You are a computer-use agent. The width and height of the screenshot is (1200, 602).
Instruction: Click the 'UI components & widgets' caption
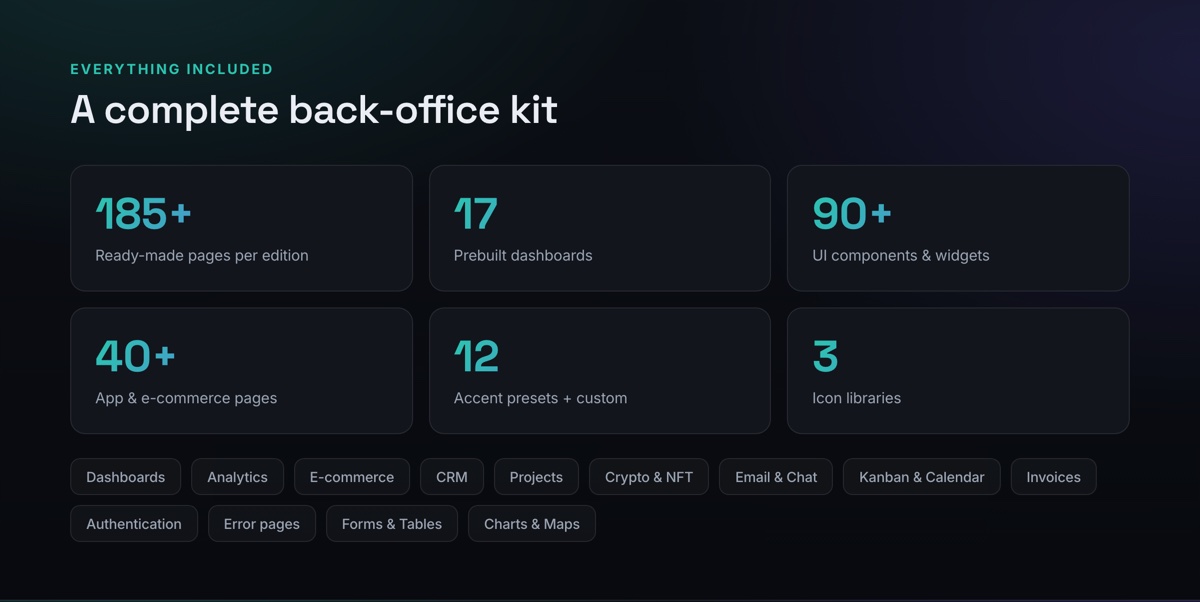click(901, 255)
